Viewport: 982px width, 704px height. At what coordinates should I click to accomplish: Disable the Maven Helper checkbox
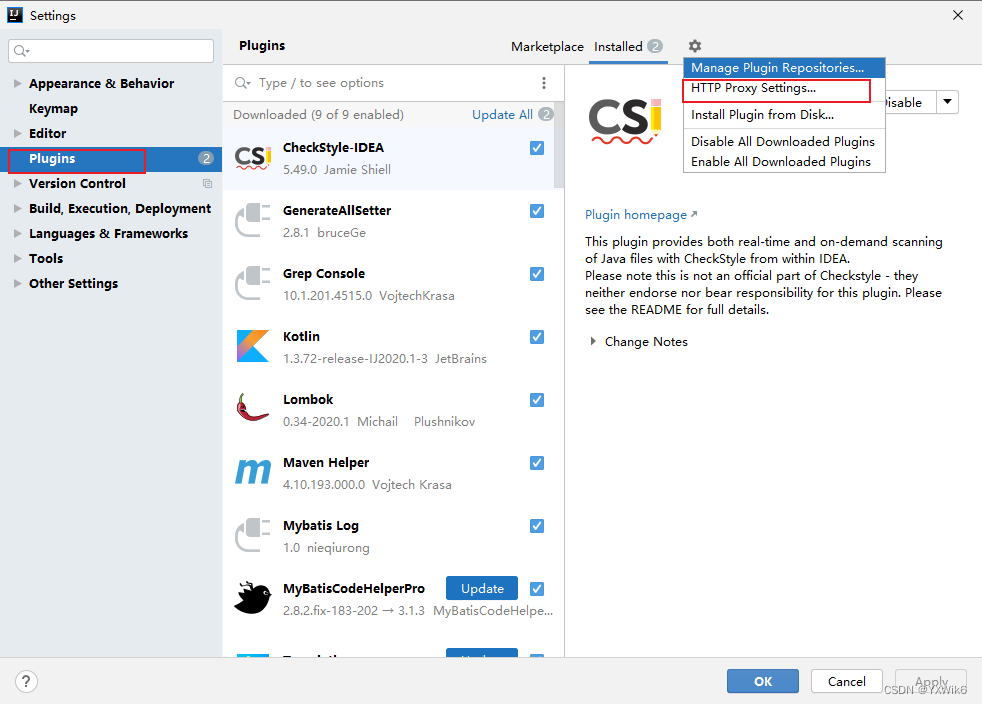[537, 463]
